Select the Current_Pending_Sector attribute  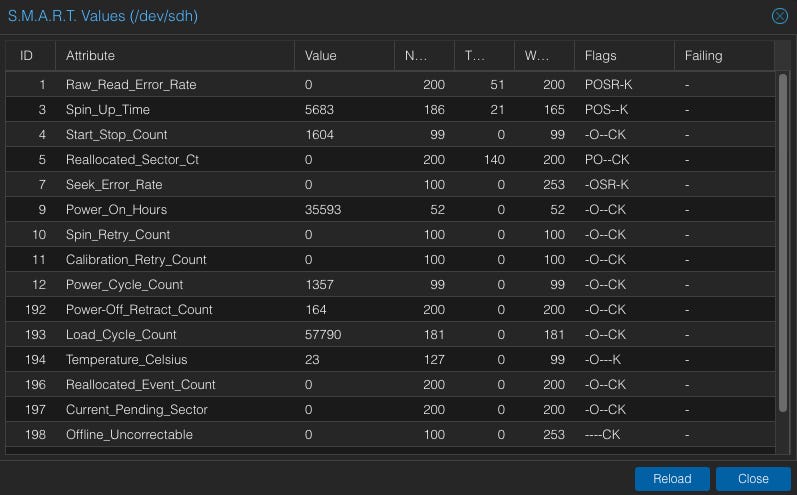tap(137, 410)
